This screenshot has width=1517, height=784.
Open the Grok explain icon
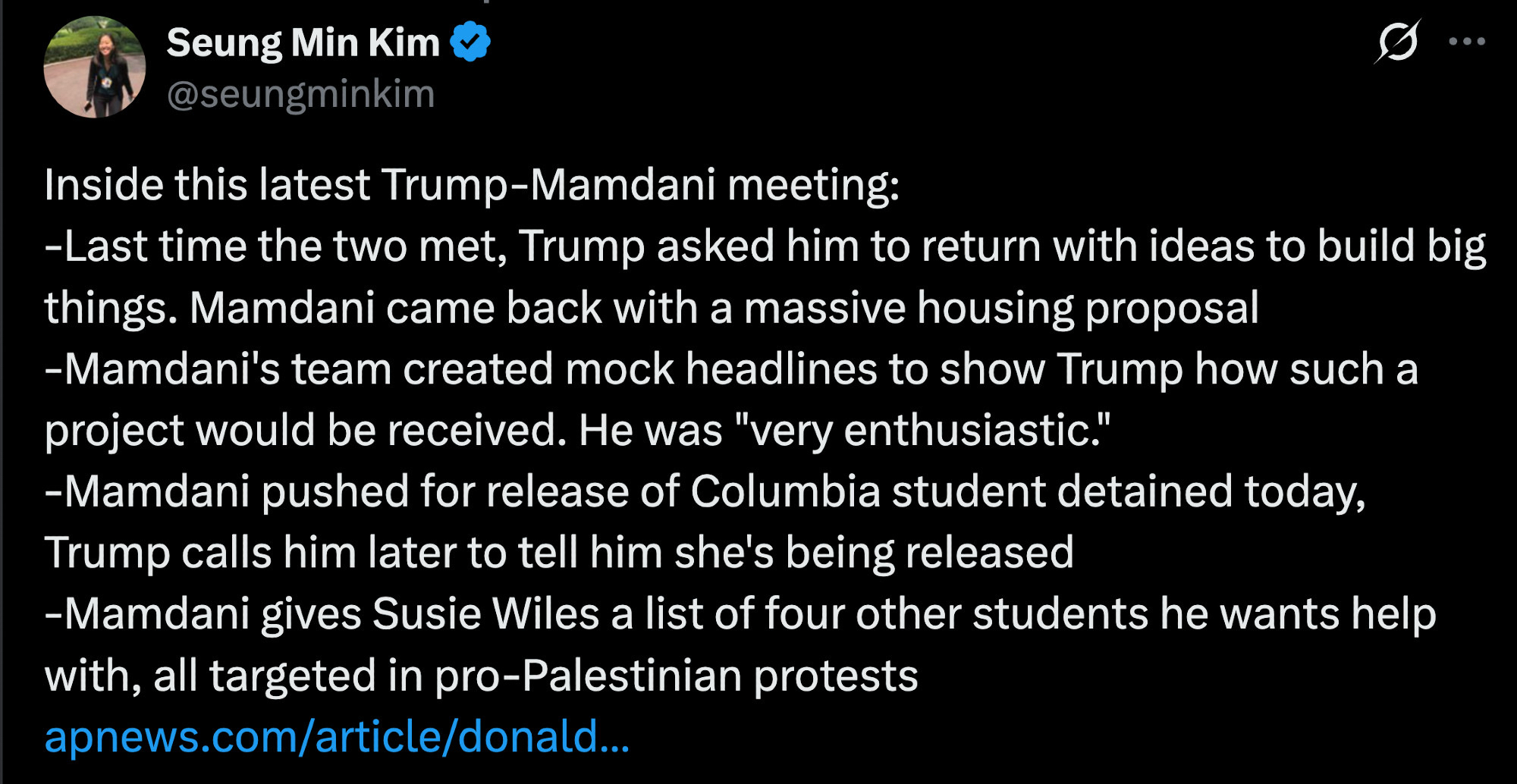1397,42
